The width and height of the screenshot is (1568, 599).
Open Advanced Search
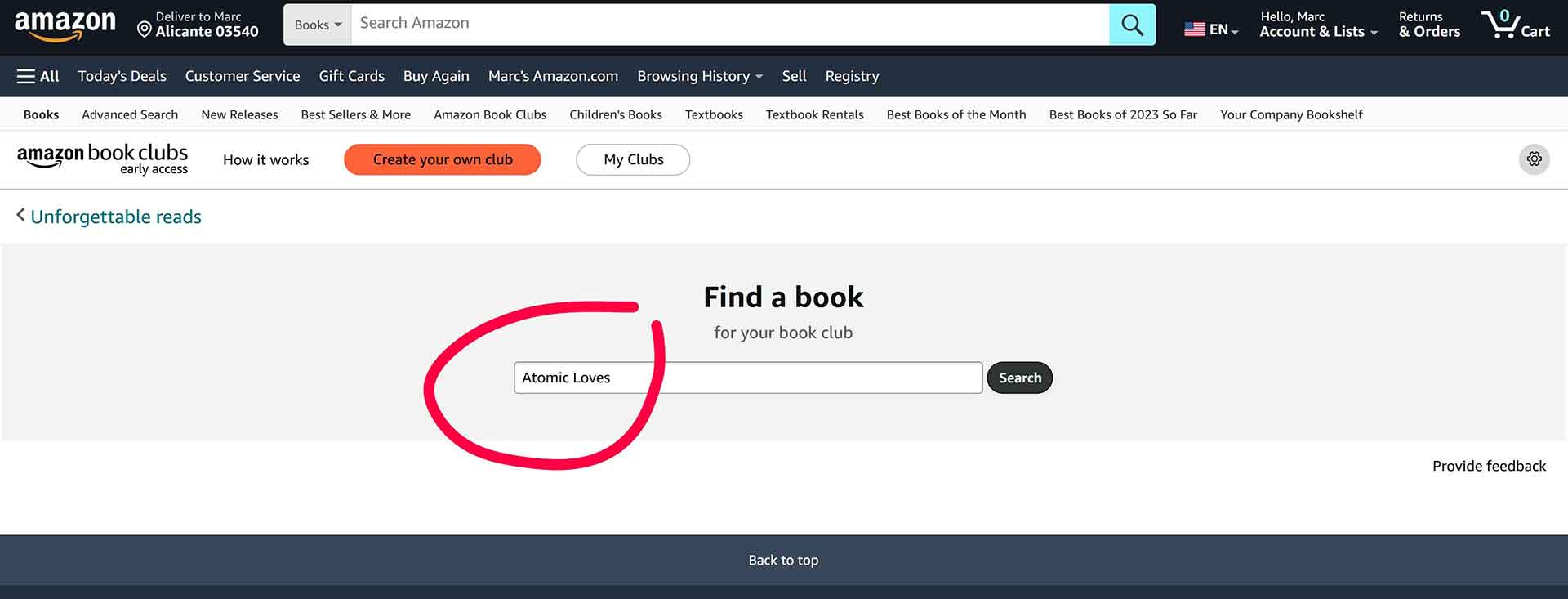(130, 114)
